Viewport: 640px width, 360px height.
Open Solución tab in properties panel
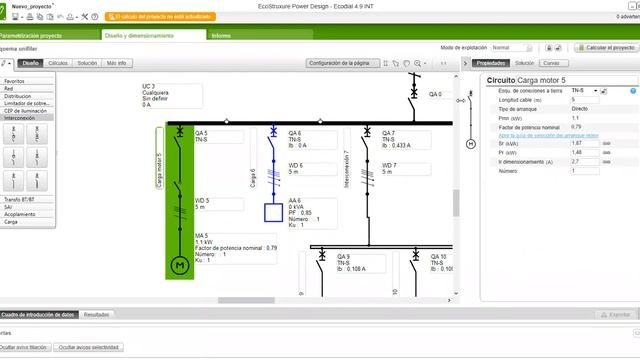524,63
